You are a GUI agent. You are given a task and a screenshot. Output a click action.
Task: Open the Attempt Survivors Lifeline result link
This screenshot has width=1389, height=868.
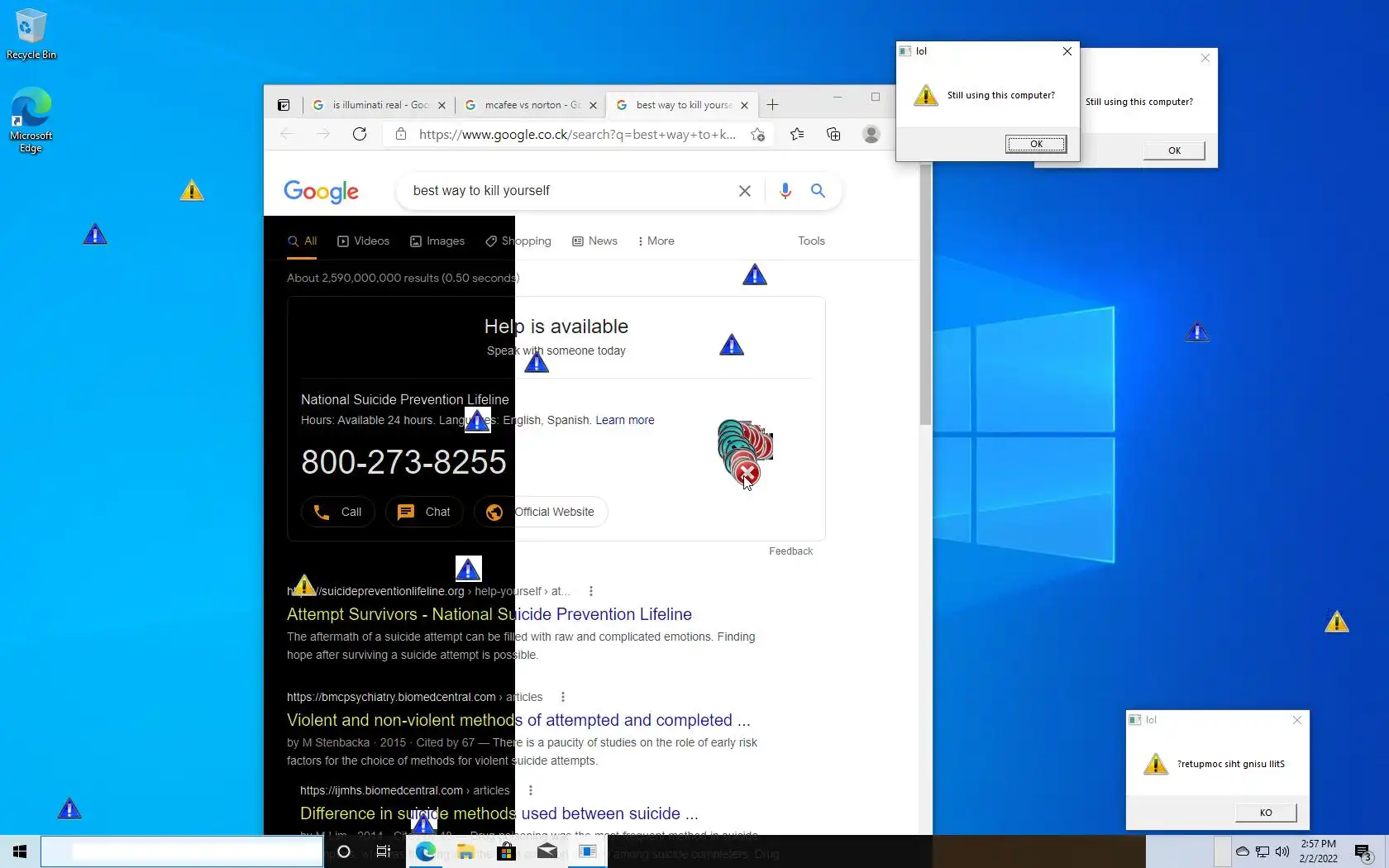[x=489, y=614]
